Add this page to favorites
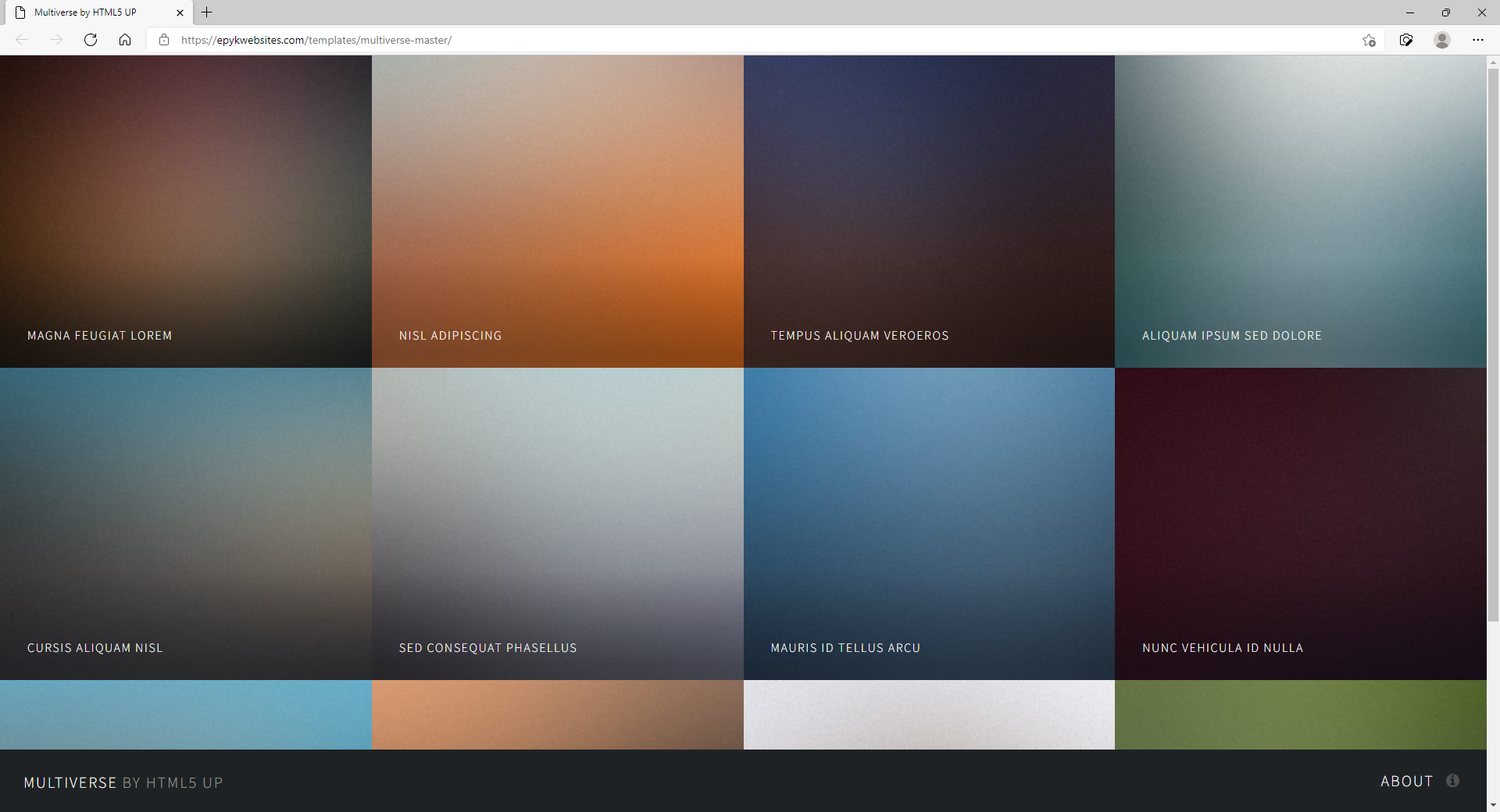This screenshot has width=1500, height=812. (x=1370, y=40)
